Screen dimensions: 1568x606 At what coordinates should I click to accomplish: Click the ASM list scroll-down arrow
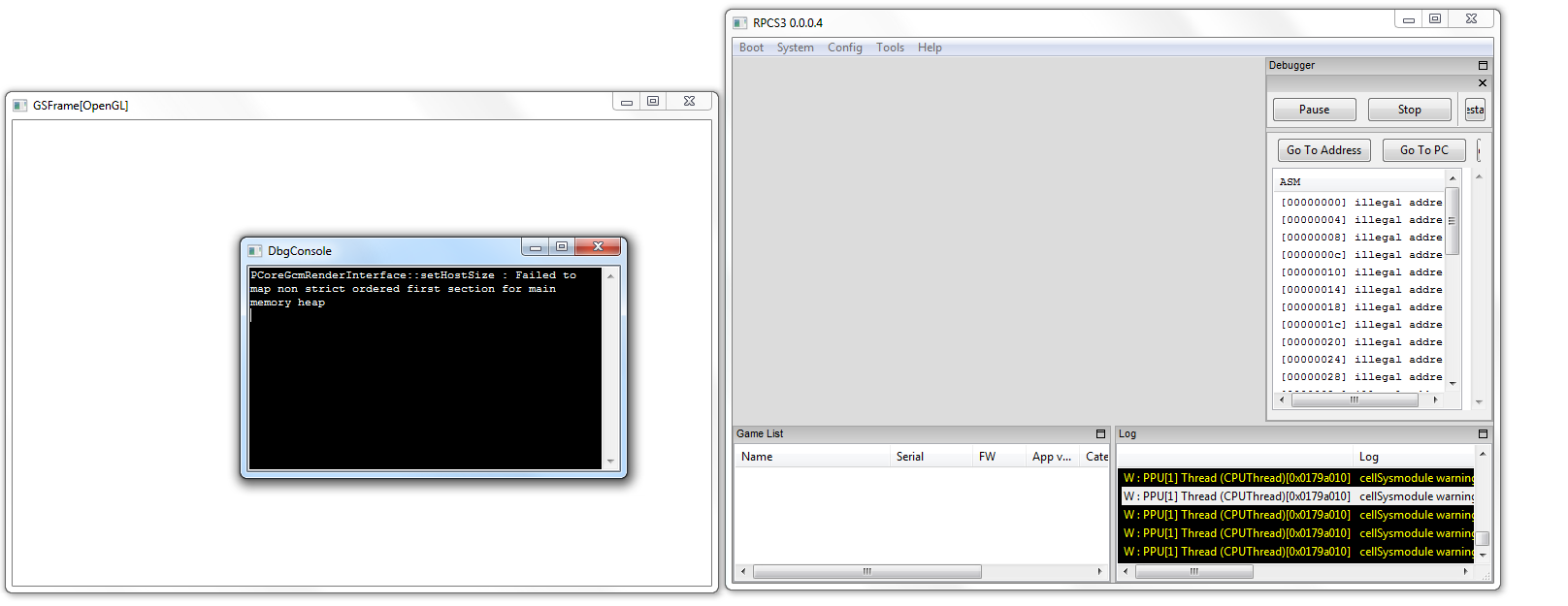pos(1453,383)
